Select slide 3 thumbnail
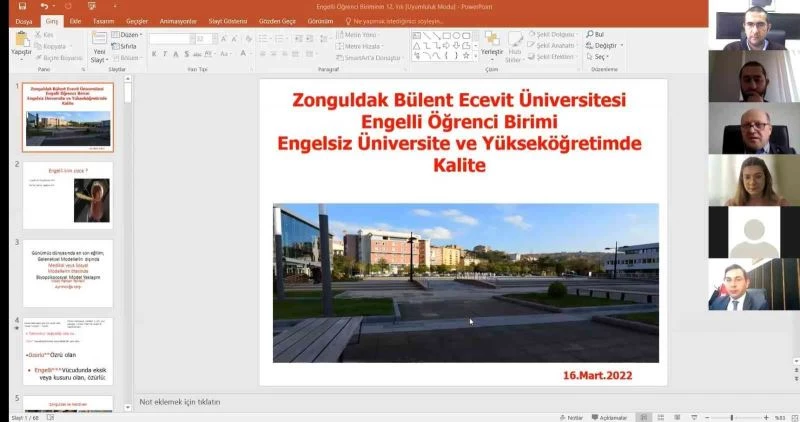 pyautogui.click(x=68, y=274)
